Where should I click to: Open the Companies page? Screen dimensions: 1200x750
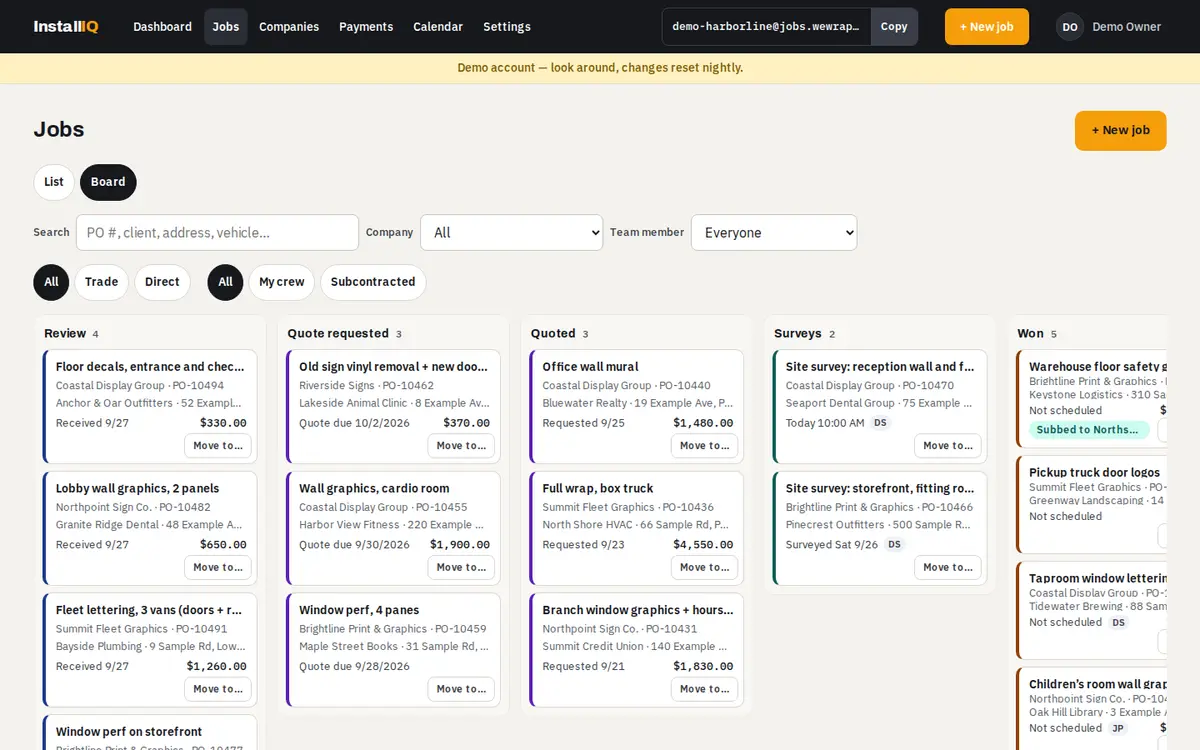point(289,27)
